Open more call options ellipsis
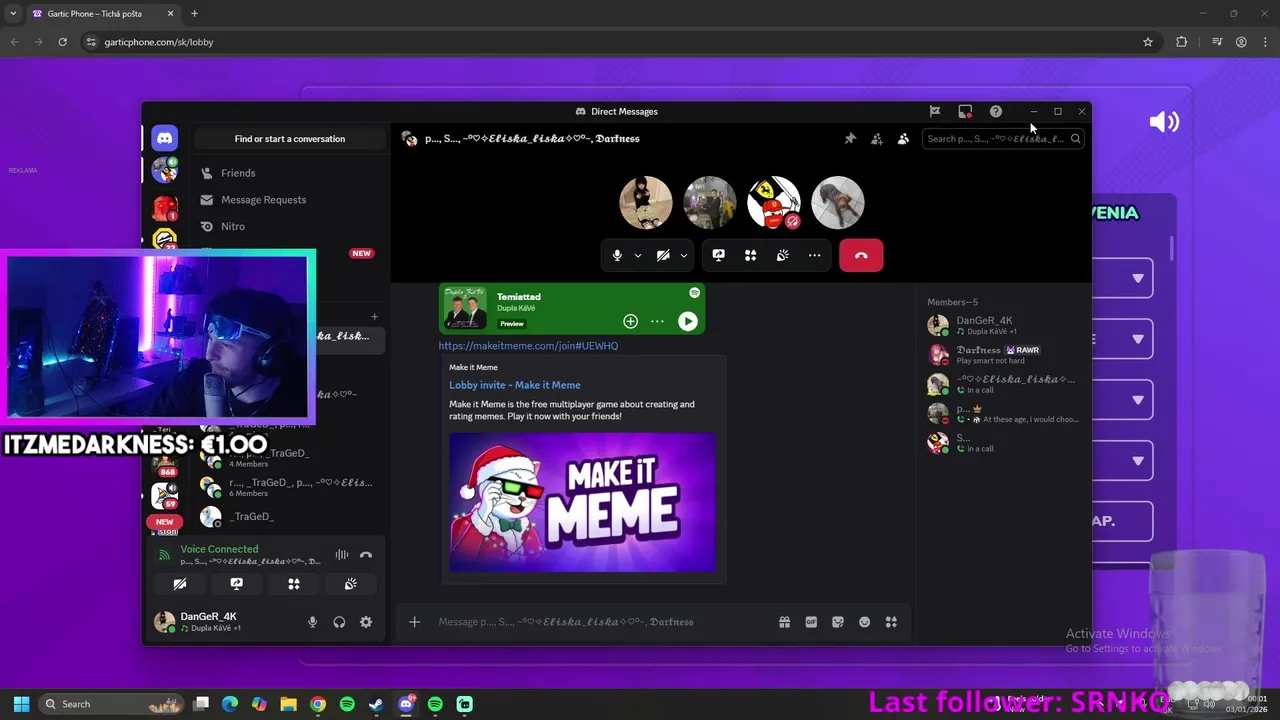 click(814, 255)
